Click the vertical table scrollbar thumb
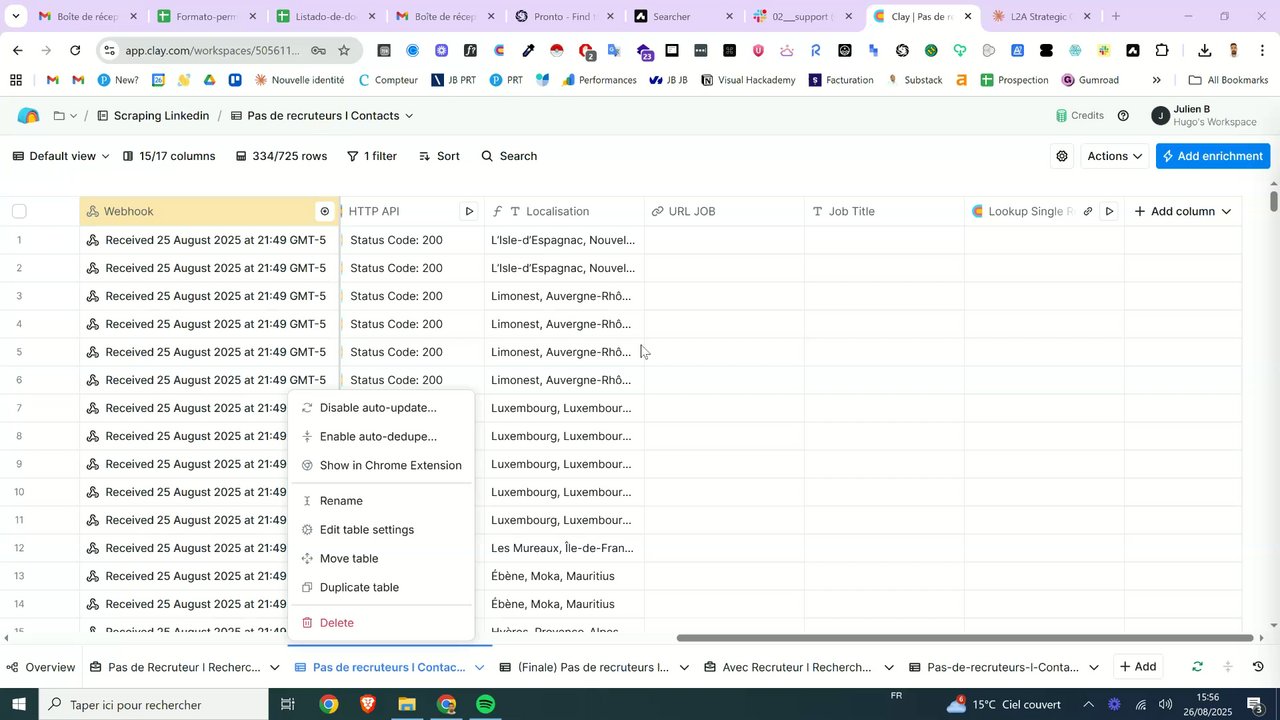The width and height of the screenshot is (1280, 720). point(1273,201)
